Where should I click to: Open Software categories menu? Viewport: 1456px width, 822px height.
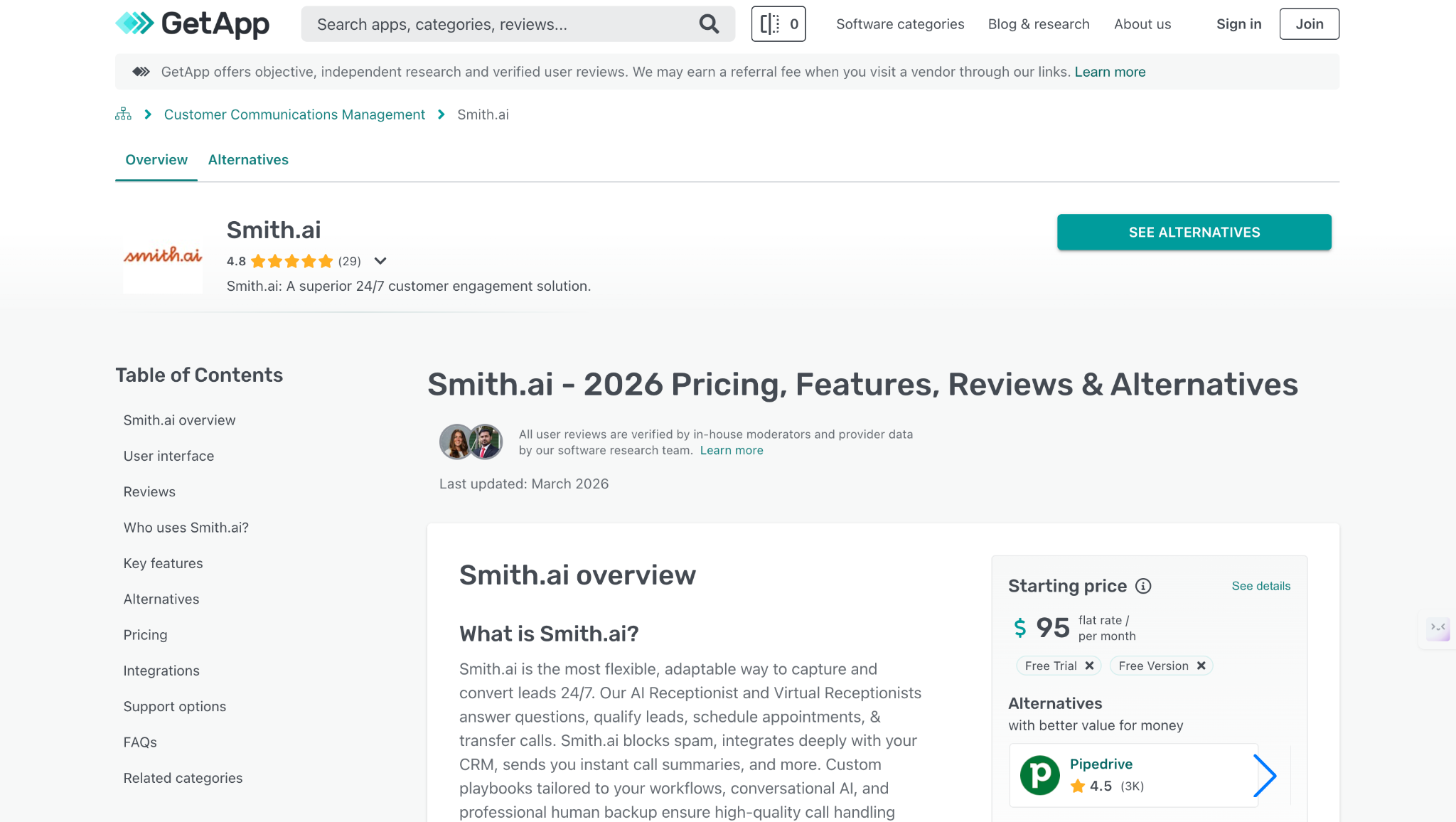pyautogui.click(x=900, y=24)
